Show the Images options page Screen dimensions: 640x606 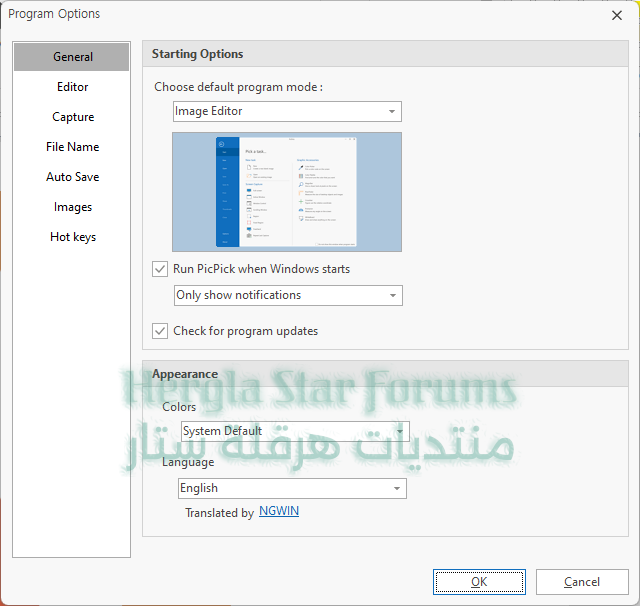click(x=72, y=207)
